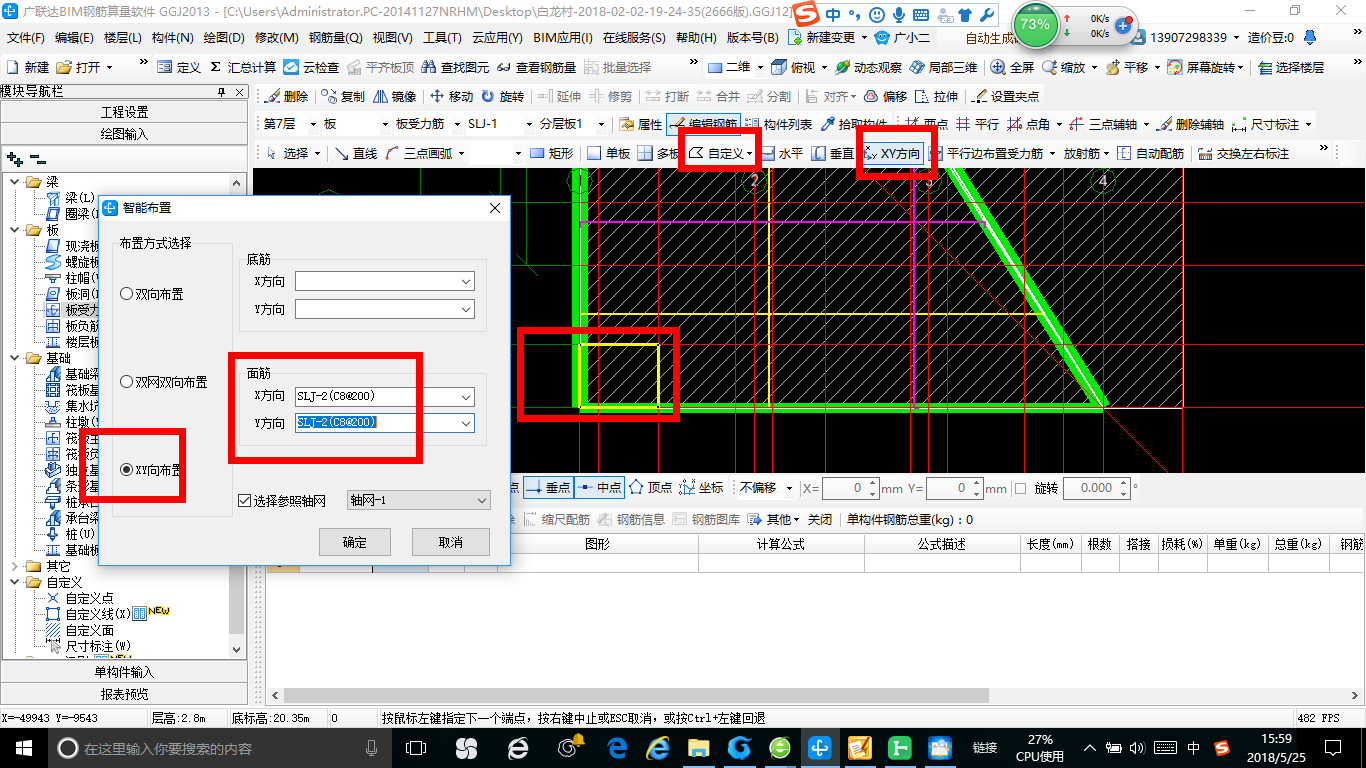Viewport: 1366px width, 768px height.
Task: Click 平行 parallel auxiliary axis tool
Action: (977, 125)
